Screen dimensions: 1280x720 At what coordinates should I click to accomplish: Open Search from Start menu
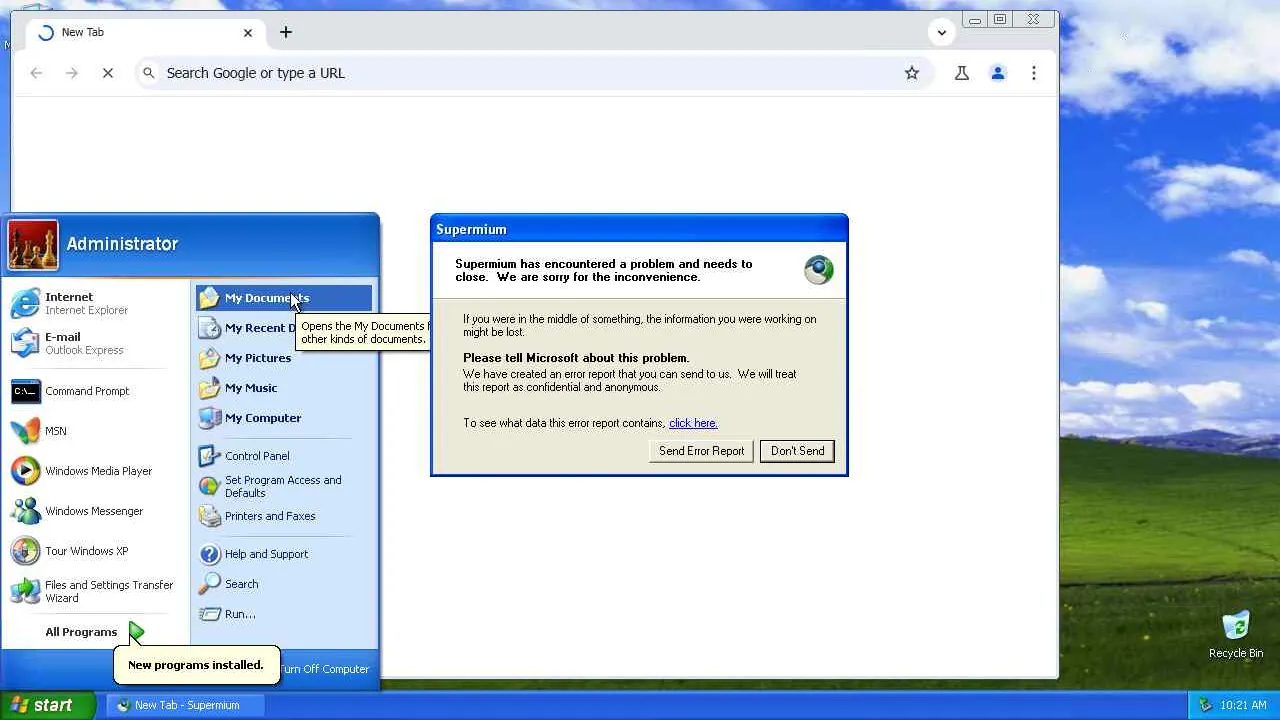point(284,584)
